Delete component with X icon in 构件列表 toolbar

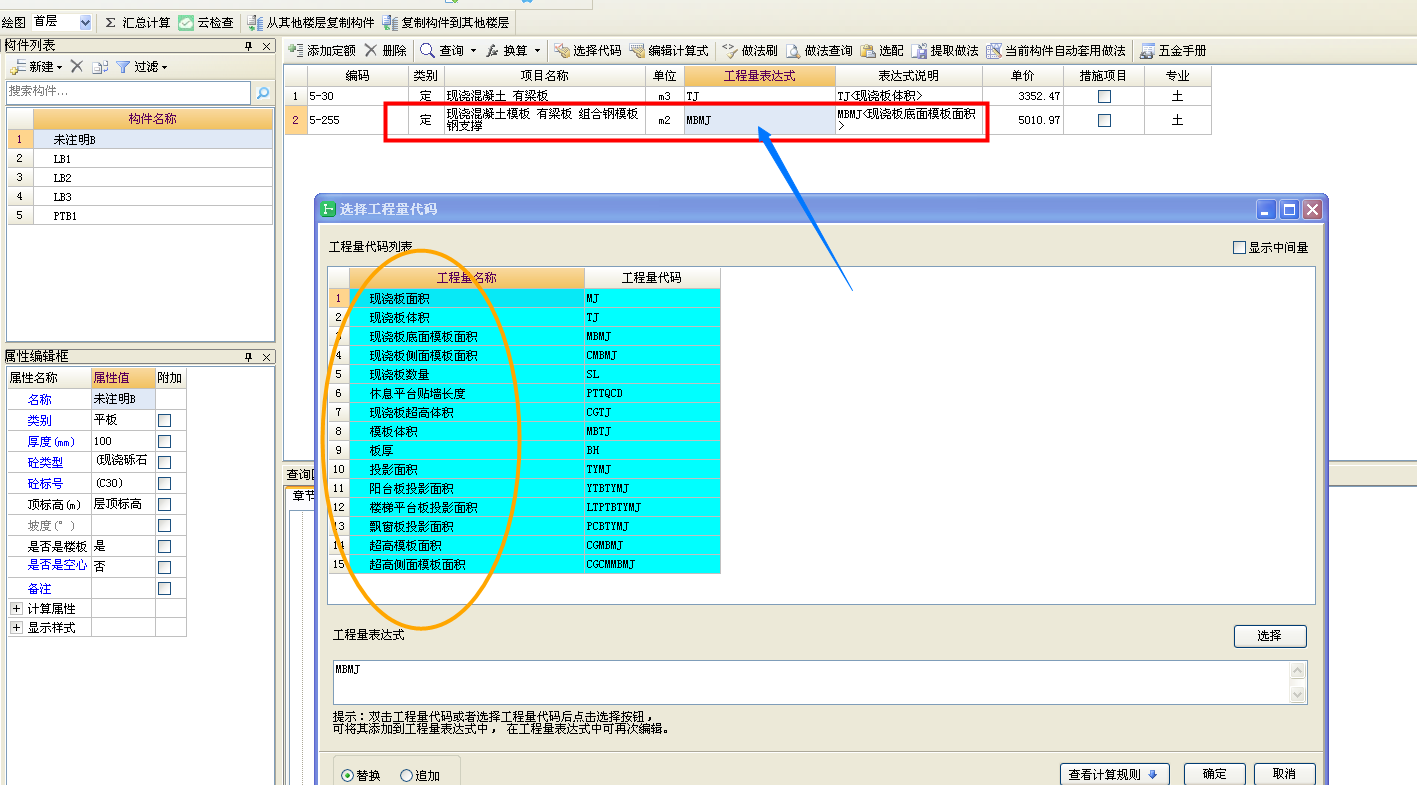pos(76,66)
